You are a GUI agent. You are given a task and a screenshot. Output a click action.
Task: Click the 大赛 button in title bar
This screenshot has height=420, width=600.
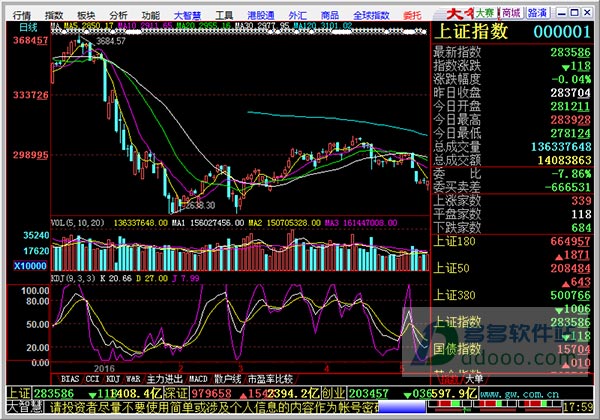click(484, 13)
